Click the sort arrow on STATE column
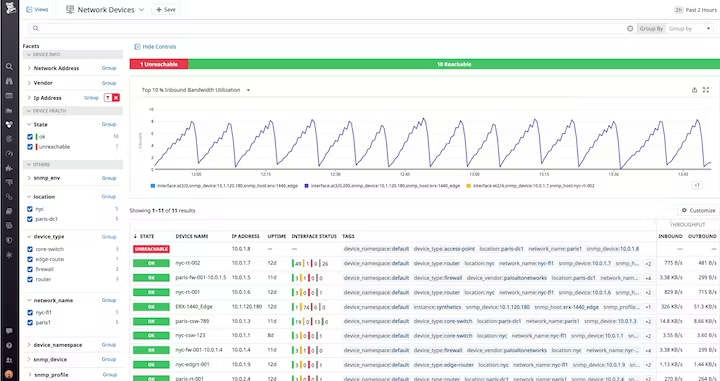Image resolution: width=720 pixels, height=381 pixels. click(135, 236)
